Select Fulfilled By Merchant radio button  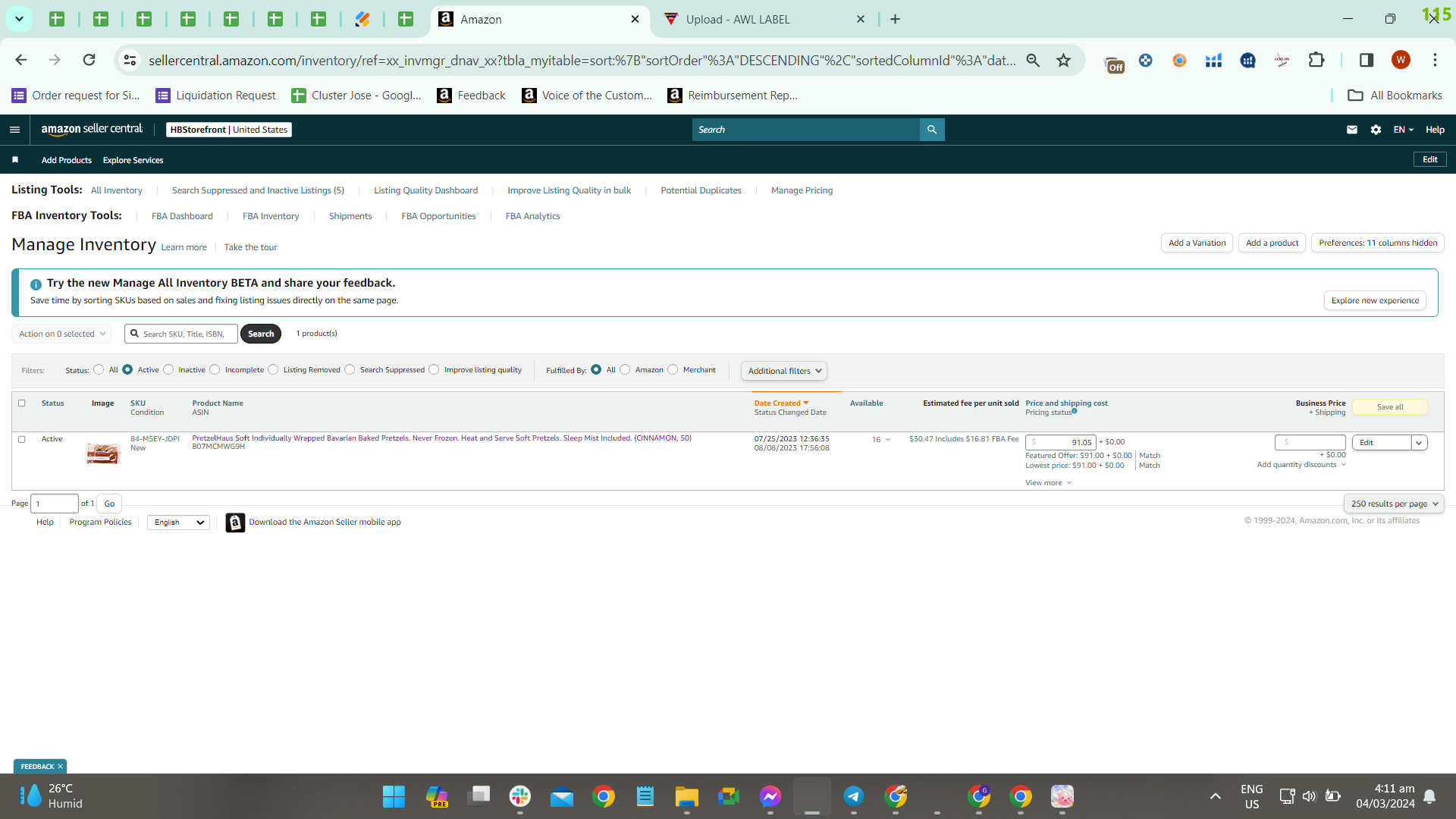(673, 370)
